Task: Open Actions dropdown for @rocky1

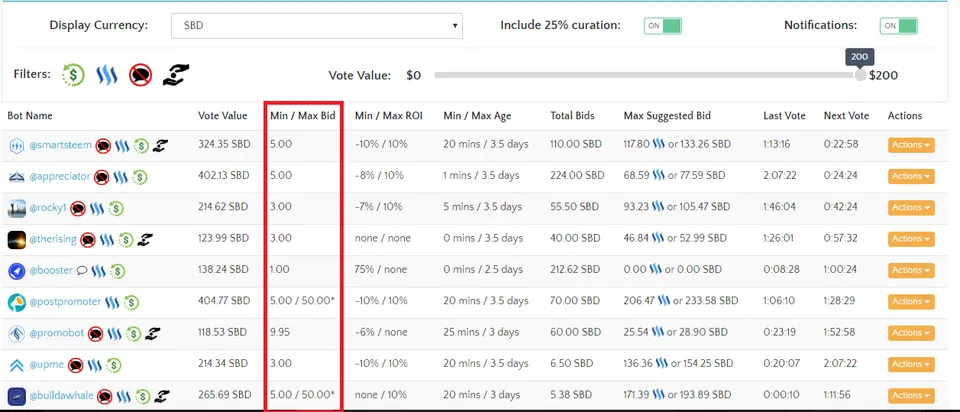Action: coord(911,208)
